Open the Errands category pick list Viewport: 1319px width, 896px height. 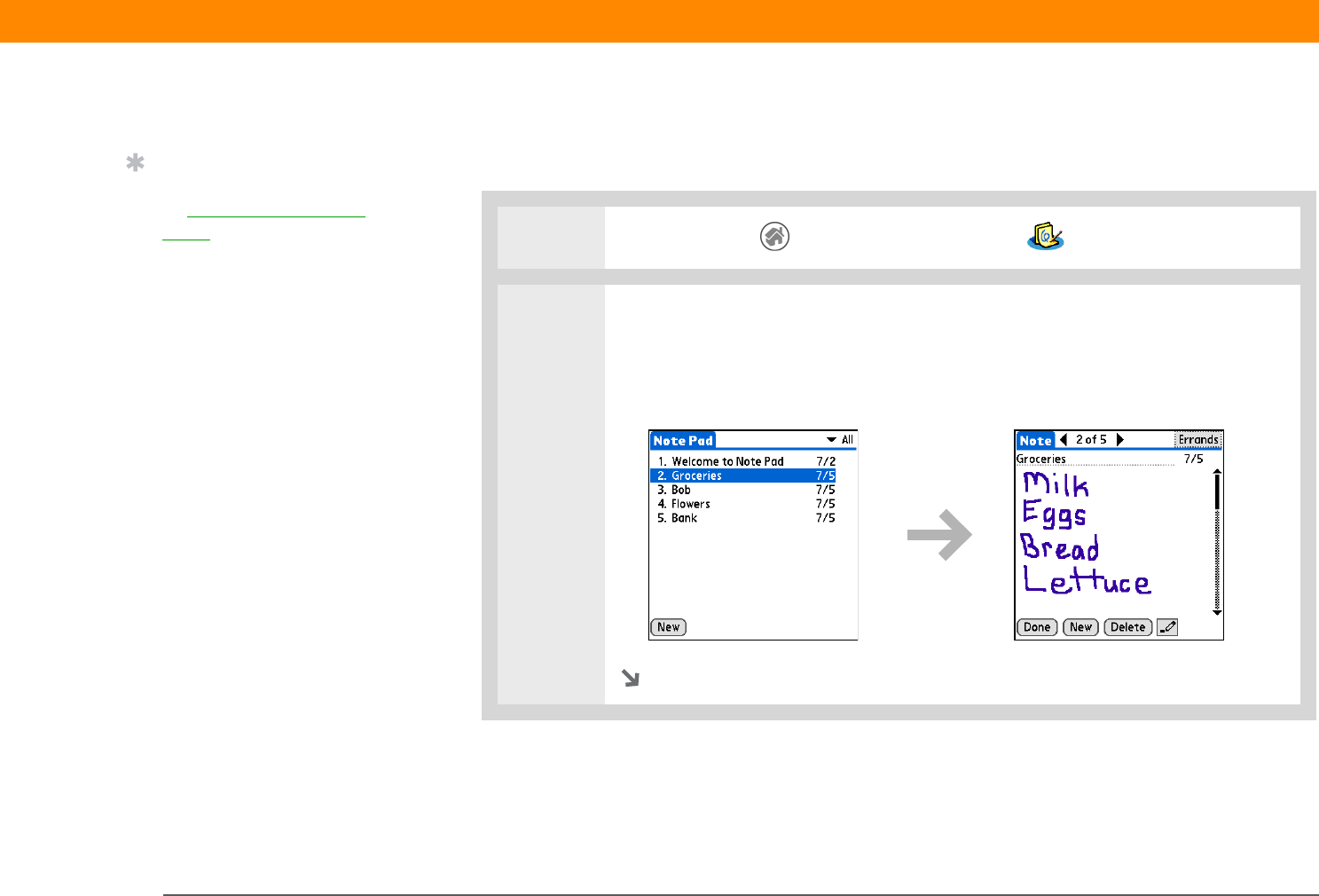pyautogui.click(x=1198, y=440)
